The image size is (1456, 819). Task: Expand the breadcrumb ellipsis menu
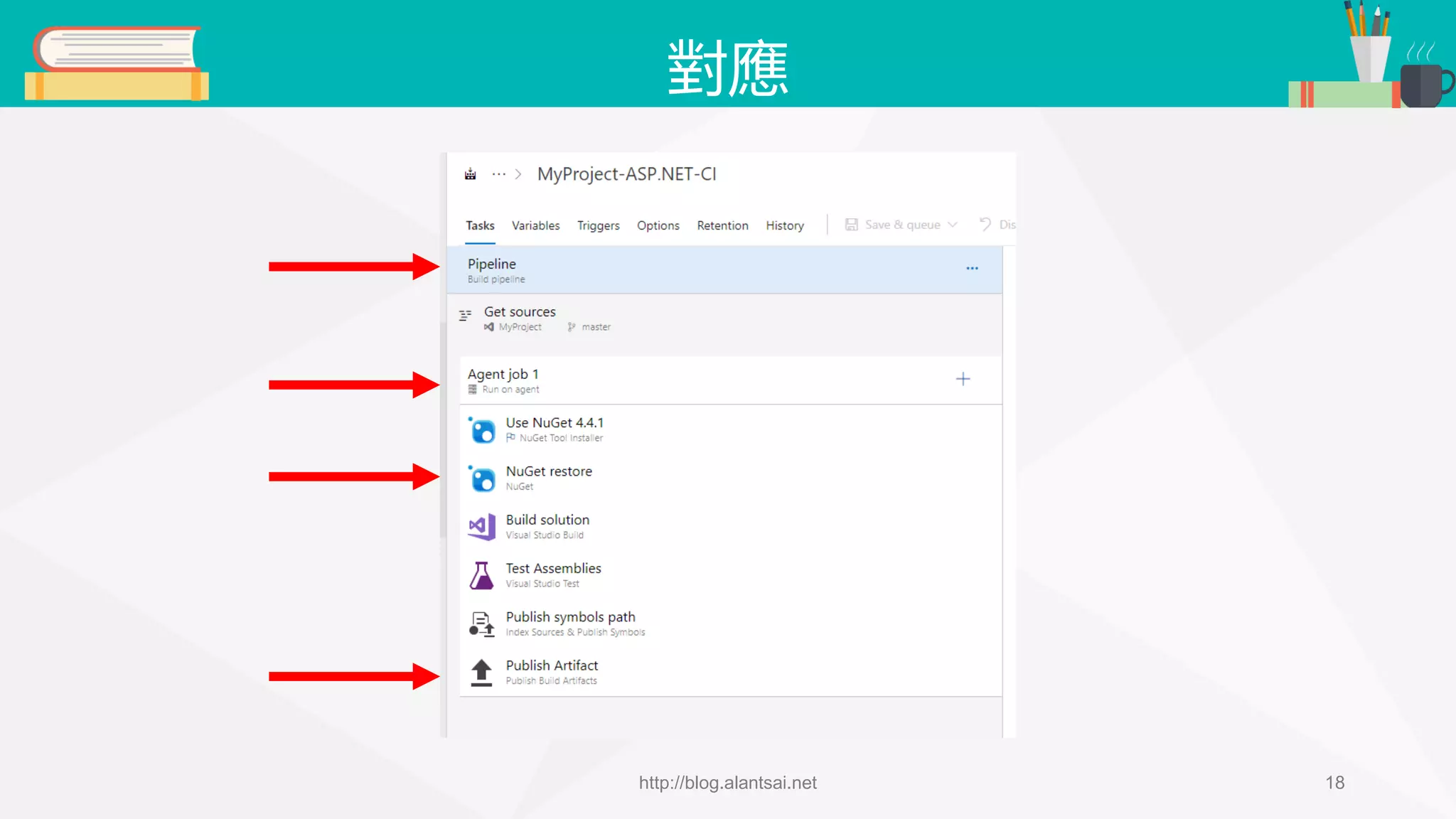pos(499,174)
